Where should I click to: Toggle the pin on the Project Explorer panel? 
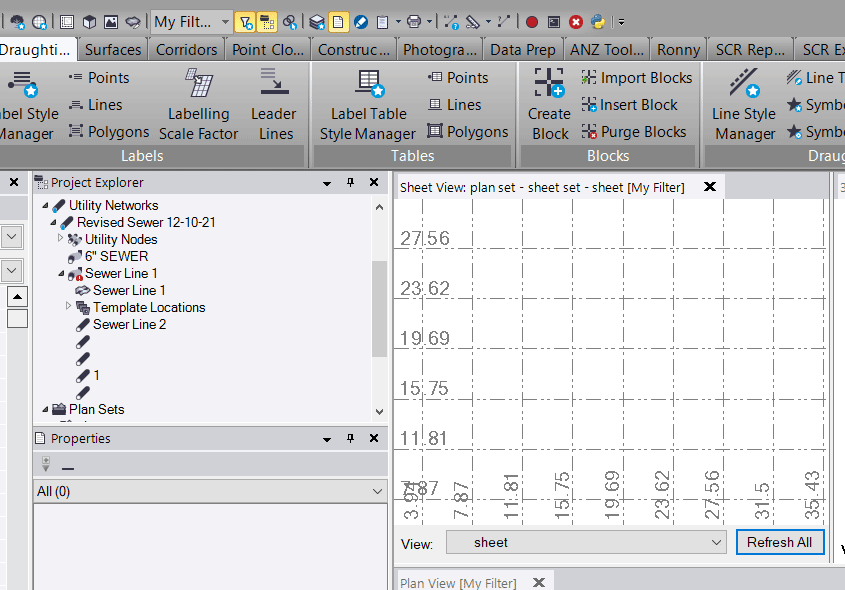[x=350, y=183]
